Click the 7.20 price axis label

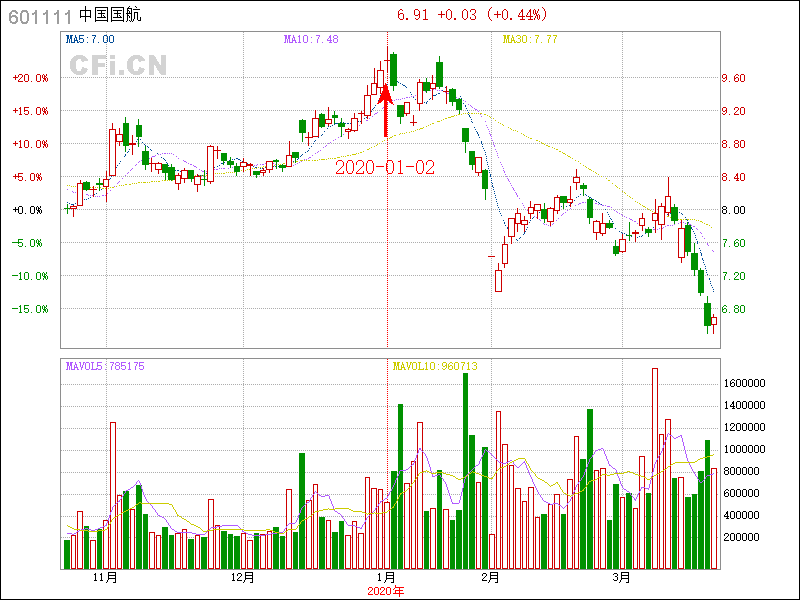pyautogui.click(x=733, y=276)
